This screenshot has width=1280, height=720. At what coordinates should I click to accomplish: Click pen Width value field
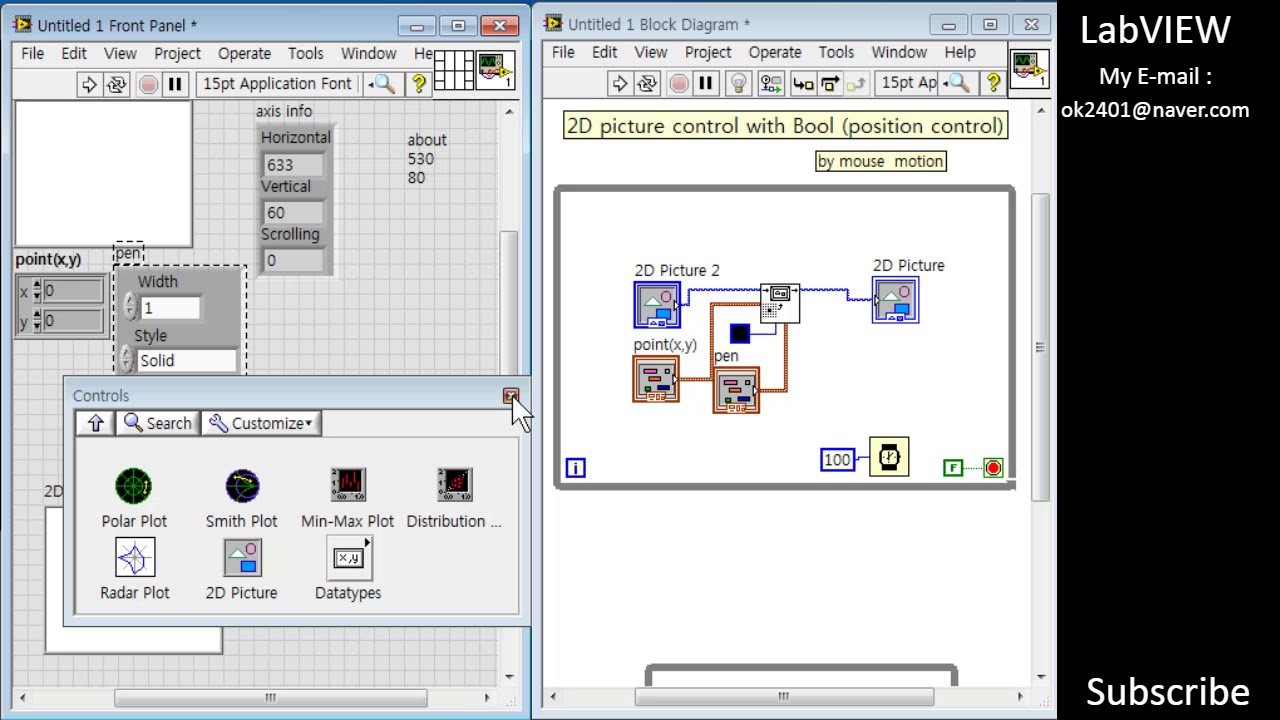tap(170, 308)
